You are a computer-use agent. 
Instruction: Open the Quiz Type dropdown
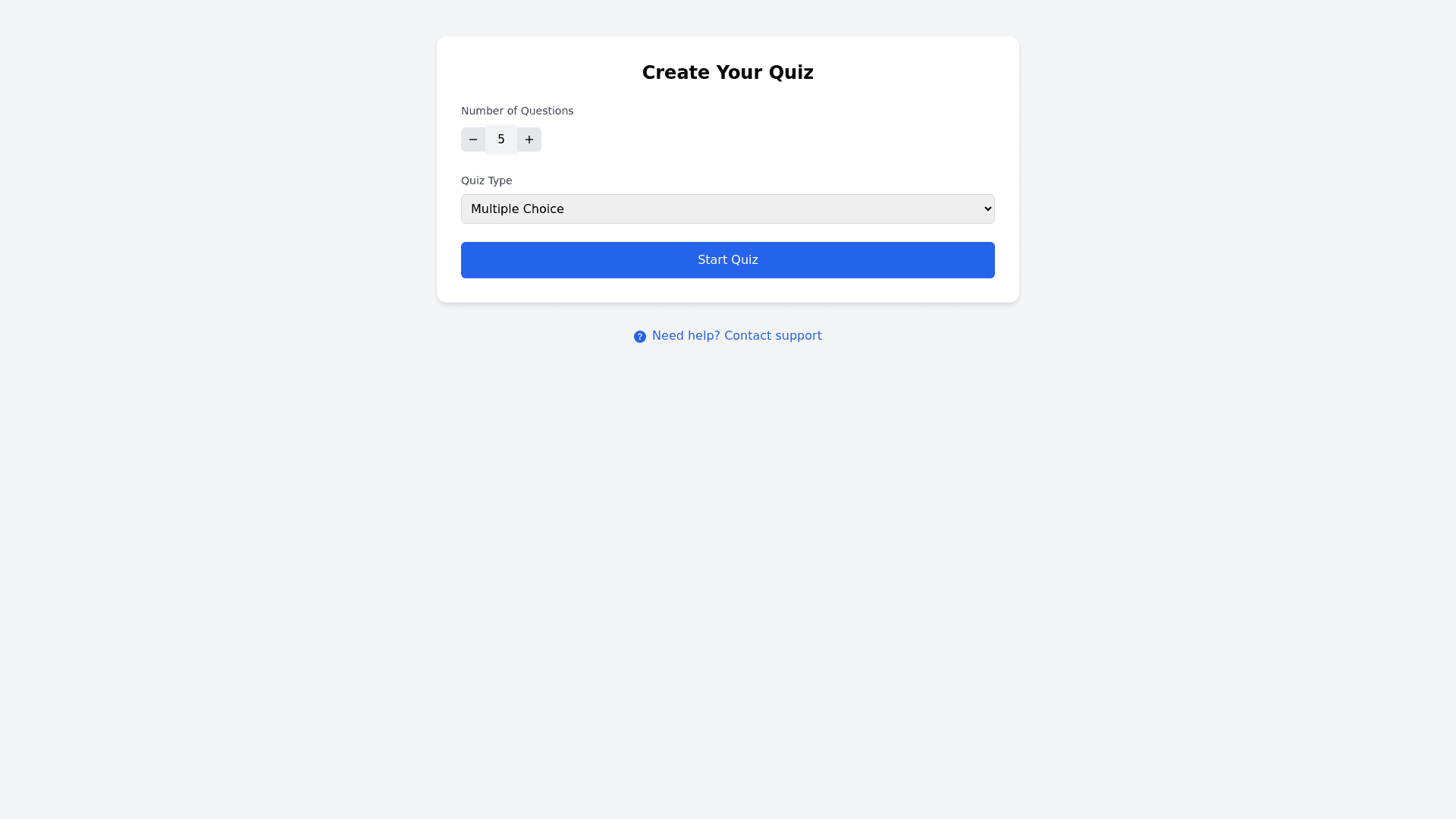(727, 209)
